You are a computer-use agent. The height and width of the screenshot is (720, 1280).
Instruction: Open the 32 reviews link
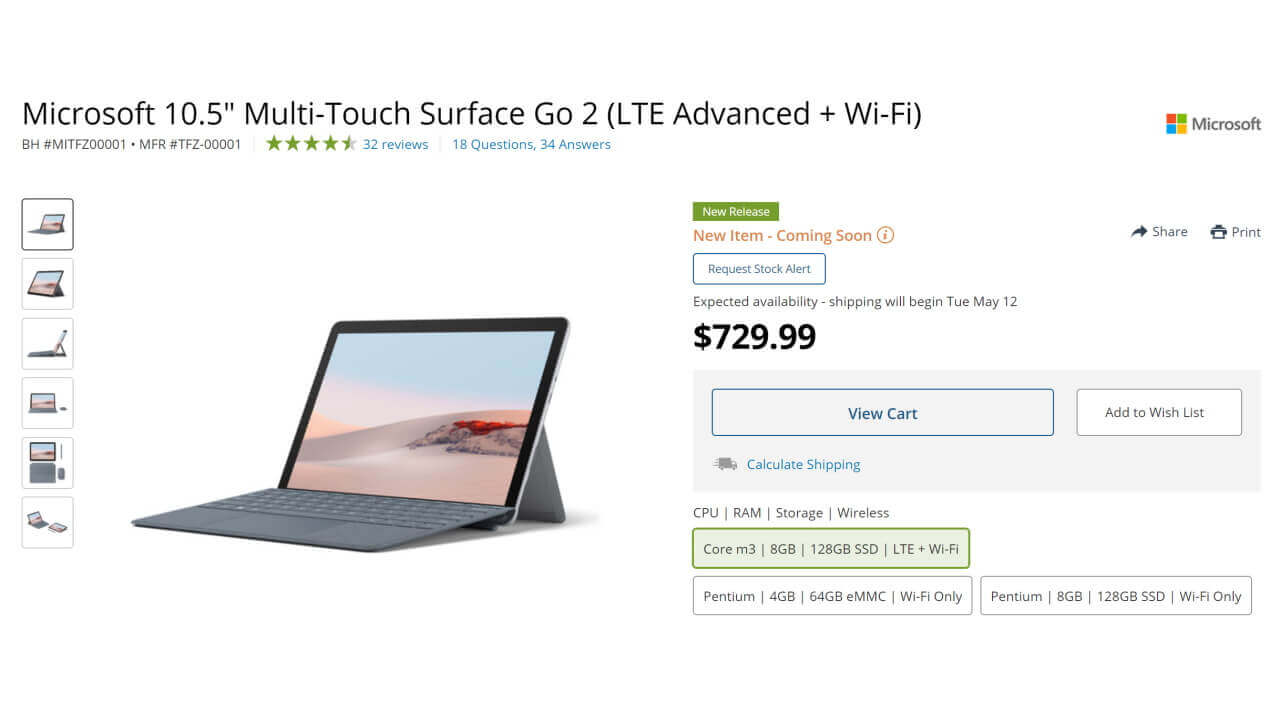pos(395,144)
